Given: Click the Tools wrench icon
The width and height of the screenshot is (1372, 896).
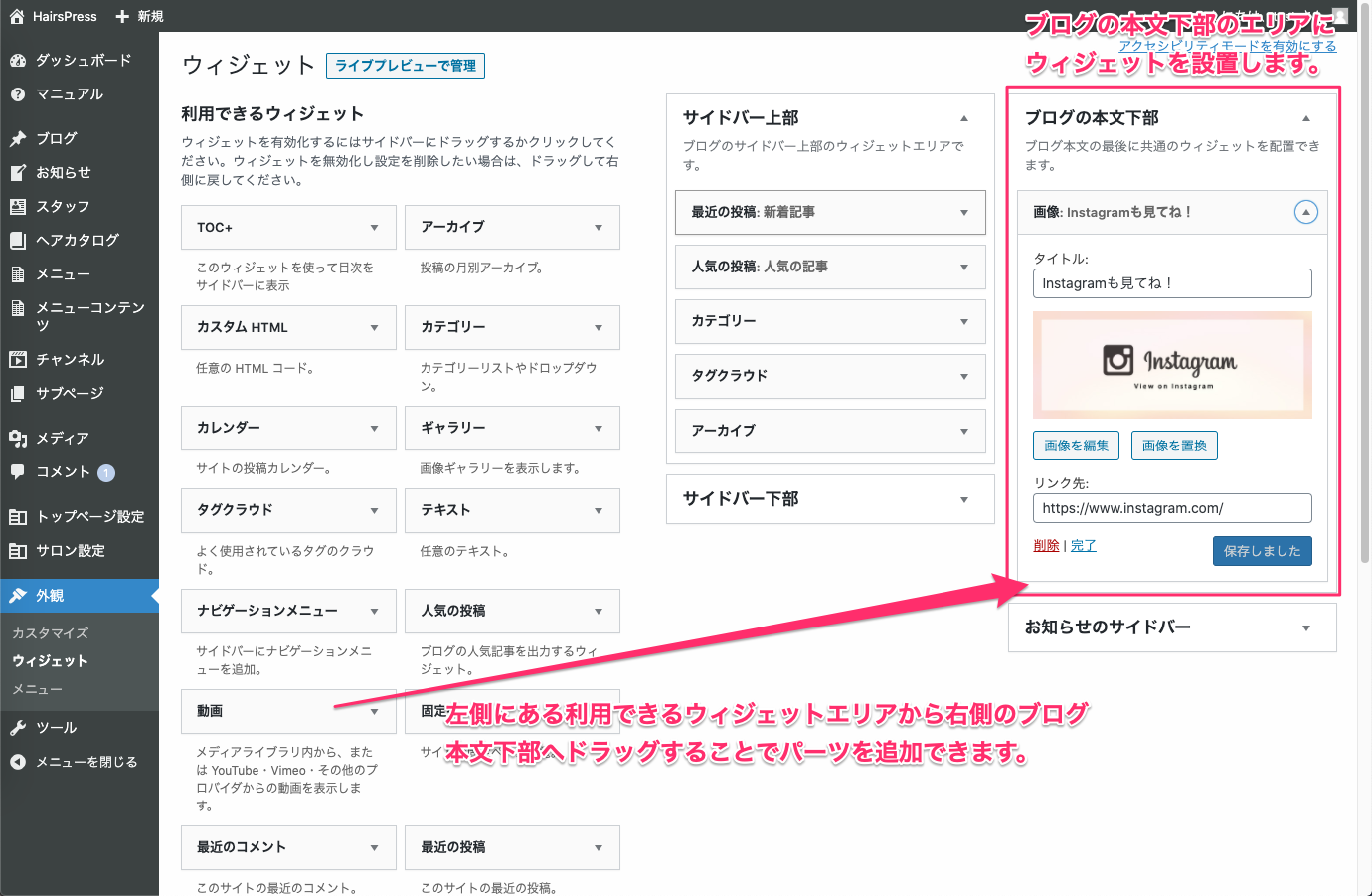Looking at the screenshot, I should point(18,728).
